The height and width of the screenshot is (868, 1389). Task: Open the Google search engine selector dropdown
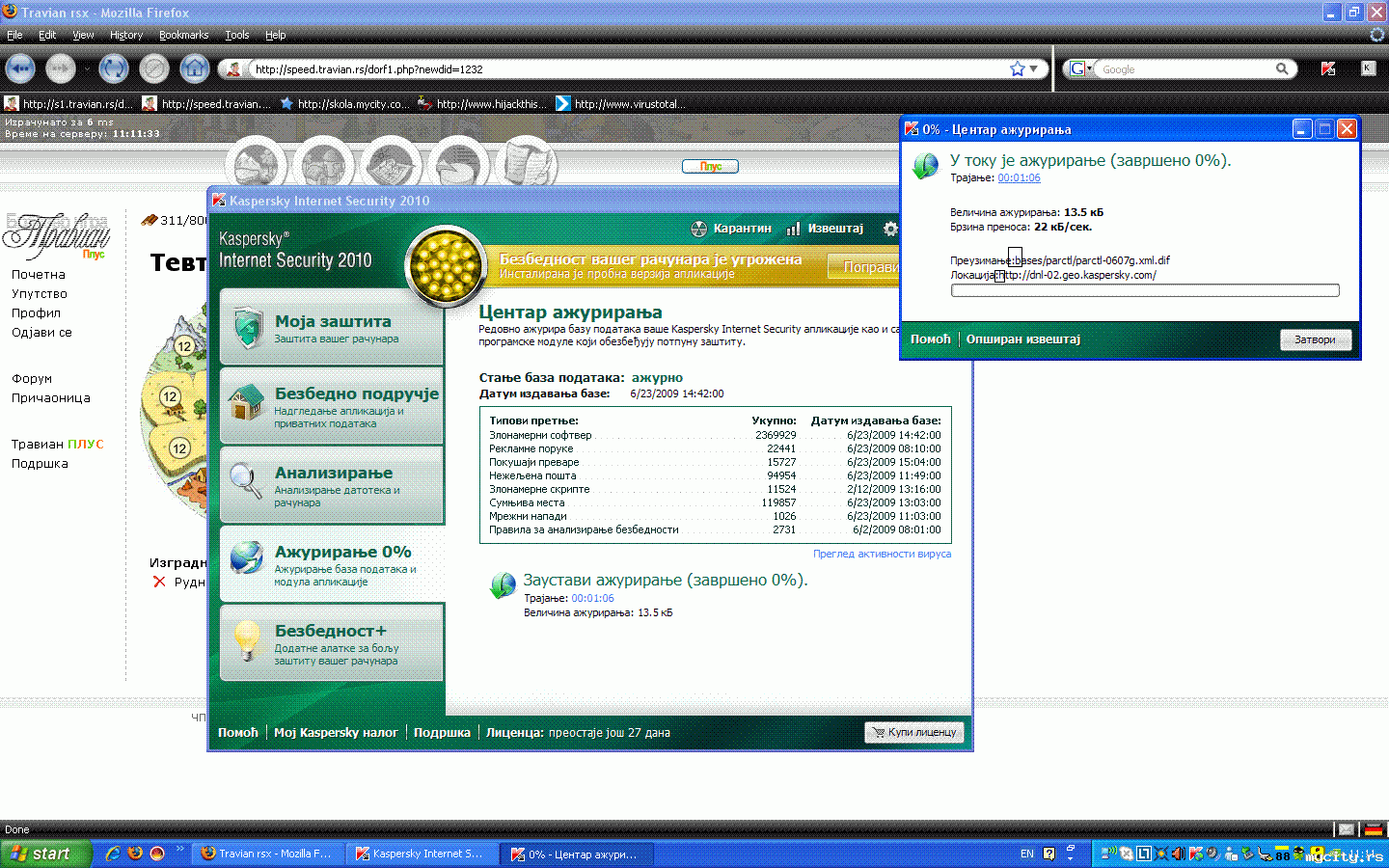(x=1081, y=68)
